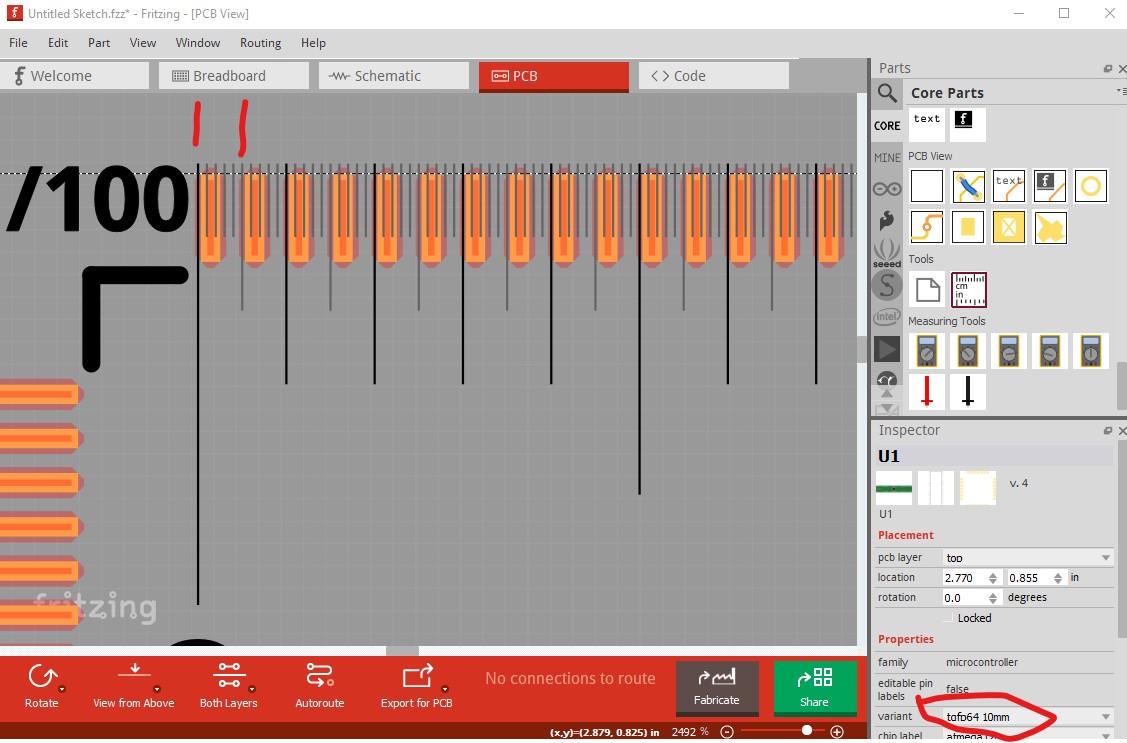This screenshot has height=743, width=1127.
Task: Step the location X value spinner
Action: pos(993,578)
